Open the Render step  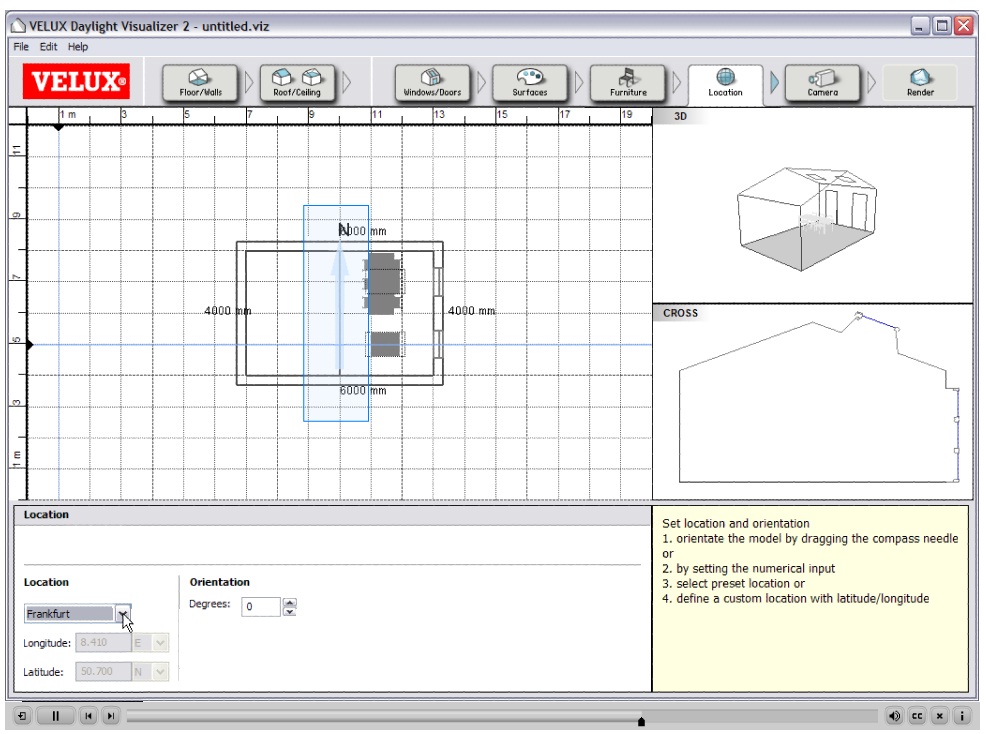pyautogui.click(x=920, y=83)
